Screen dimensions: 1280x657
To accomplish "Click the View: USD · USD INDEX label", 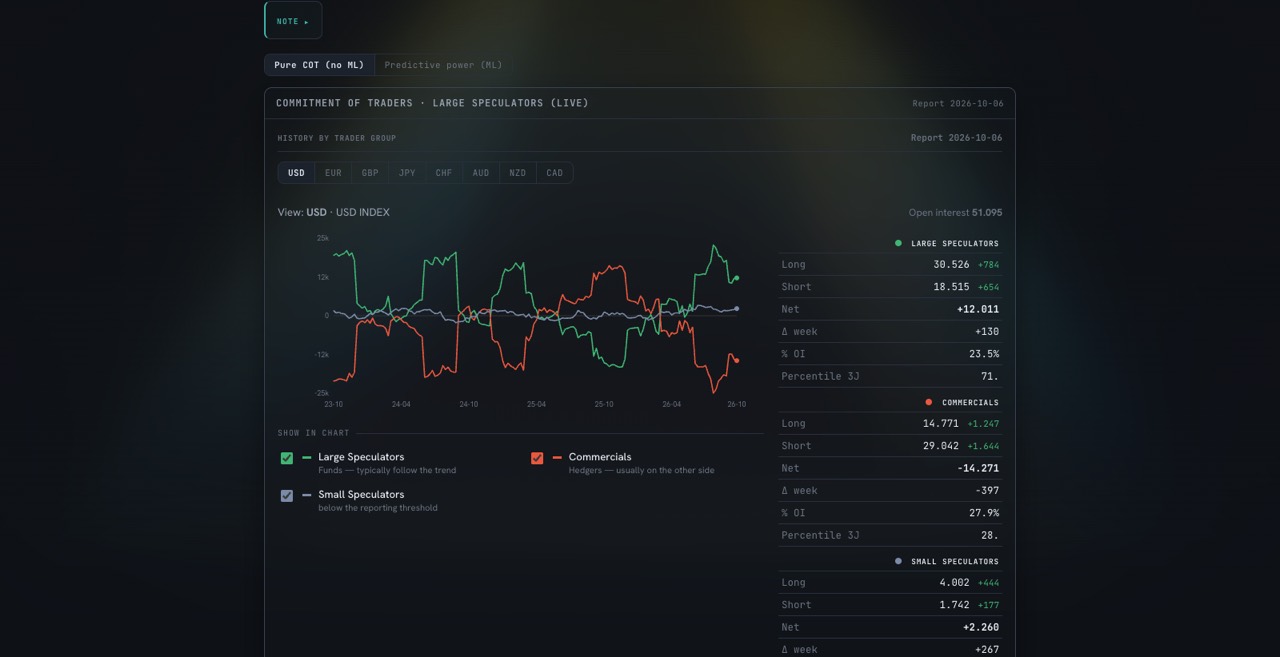I will tap(334, 212).
